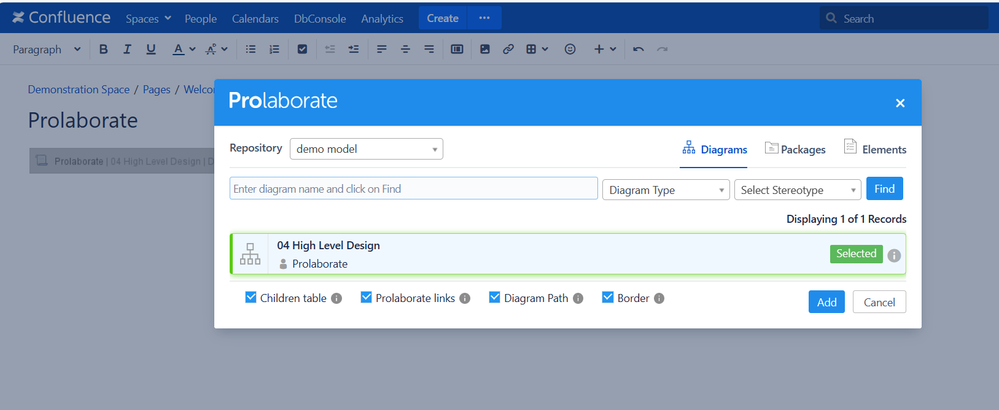
Task: Click the Prolaborate macro placeholder on page
Action: pos(122,161)
